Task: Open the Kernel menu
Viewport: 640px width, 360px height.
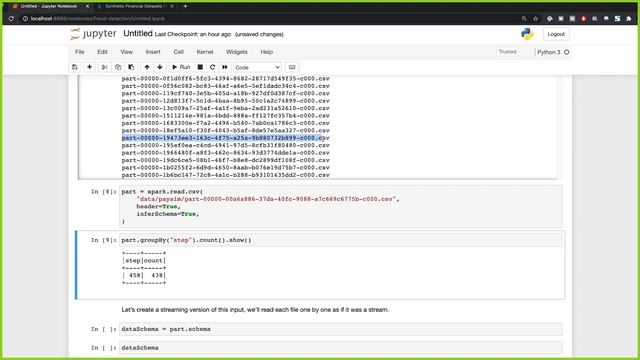Action: 205,52
